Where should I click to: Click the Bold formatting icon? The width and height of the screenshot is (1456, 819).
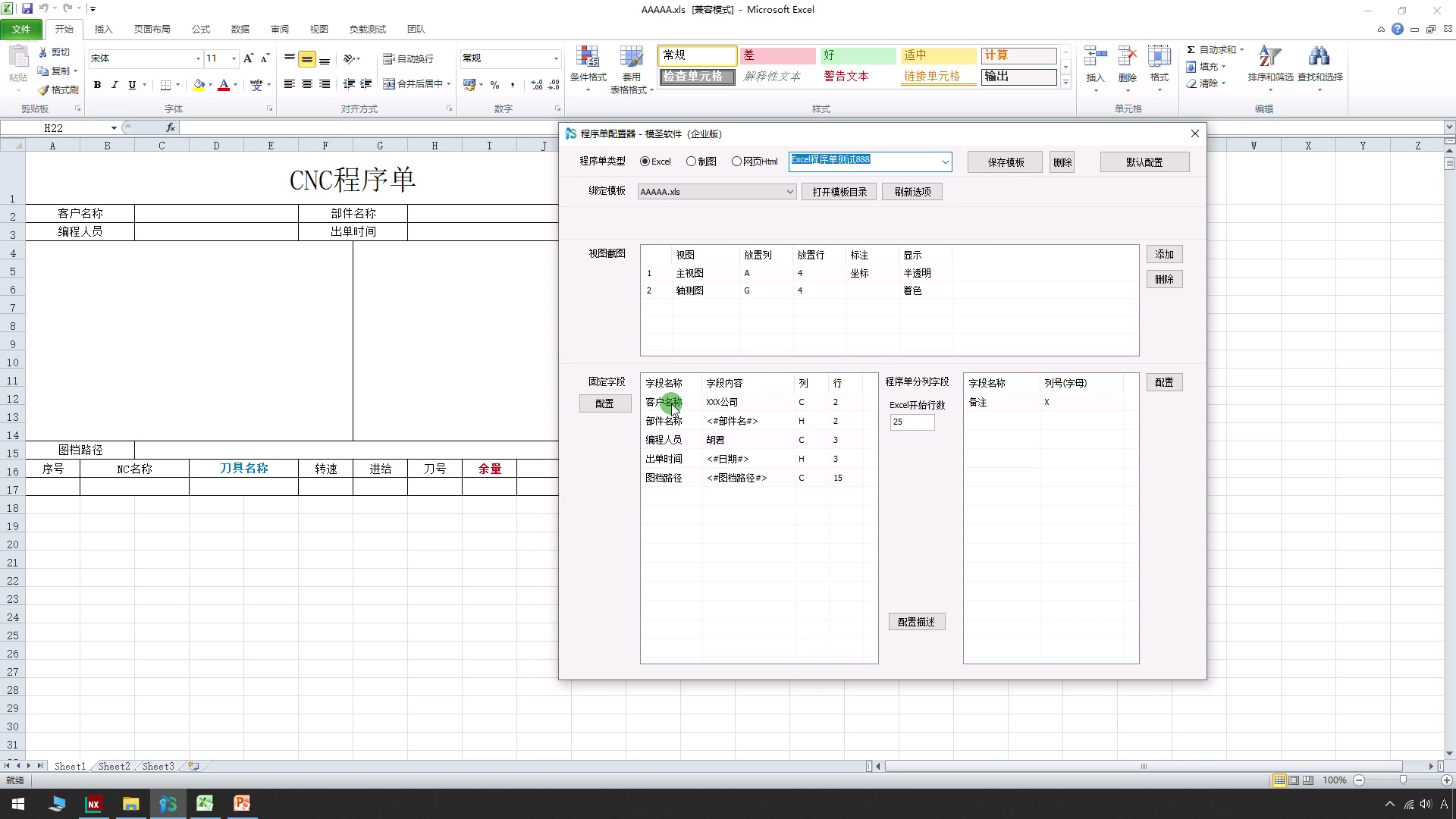tap(97, 85)
